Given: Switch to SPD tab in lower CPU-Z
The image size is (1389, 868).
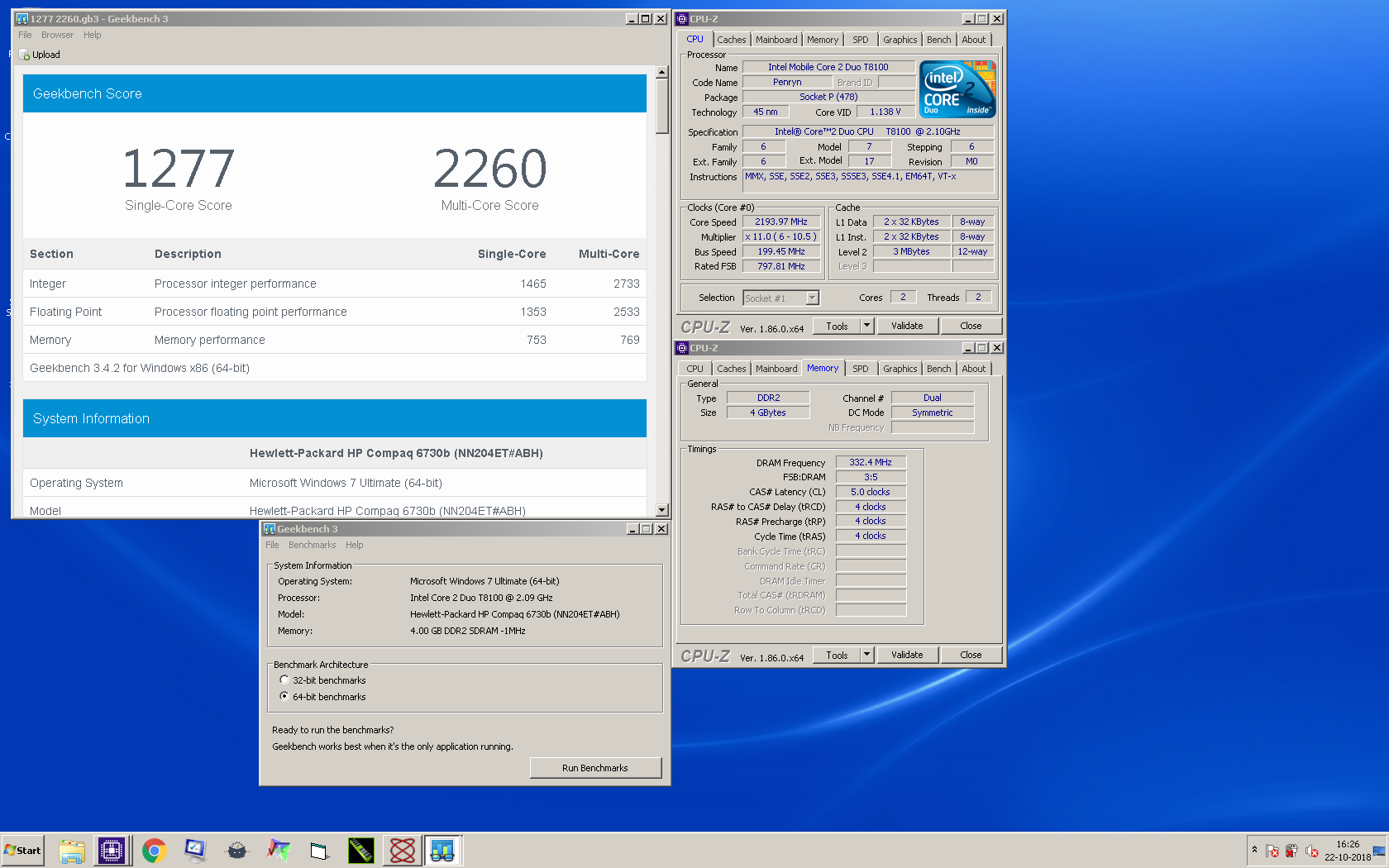Looking at the screenshot, I should click(x=861, y=369).
